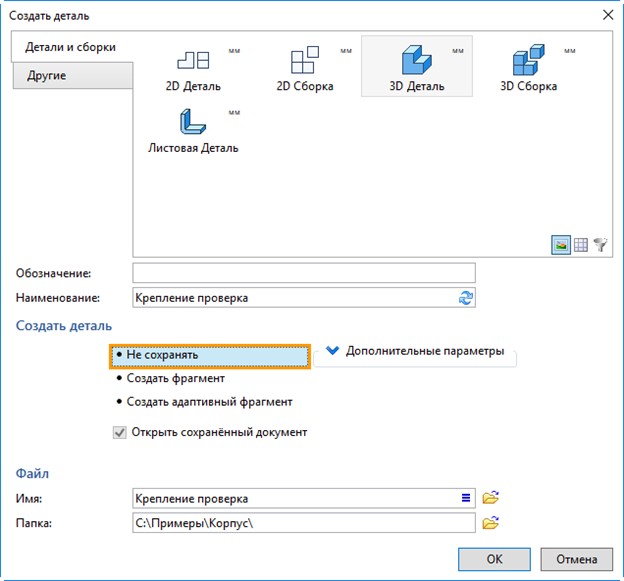Select Создать адаптивный фрагмент option
Screen dimensions: 624x581
(x=204, y=402)
